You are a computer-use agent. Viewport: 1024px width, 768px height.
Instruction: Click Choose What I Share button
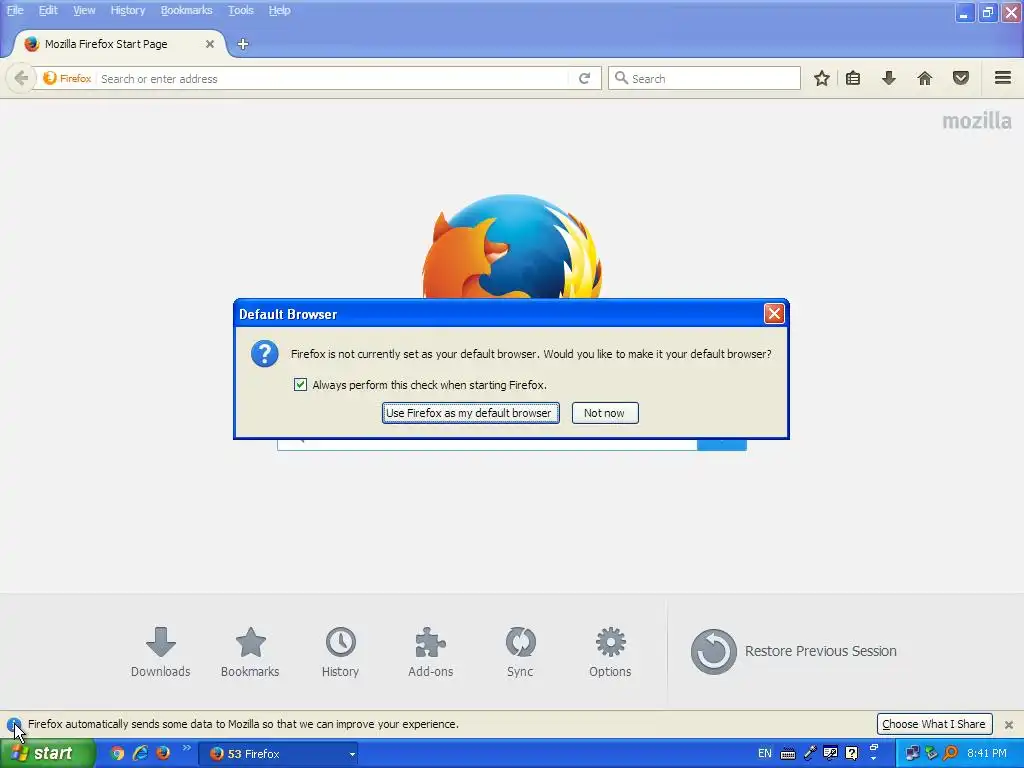click(x=934, y=724)
